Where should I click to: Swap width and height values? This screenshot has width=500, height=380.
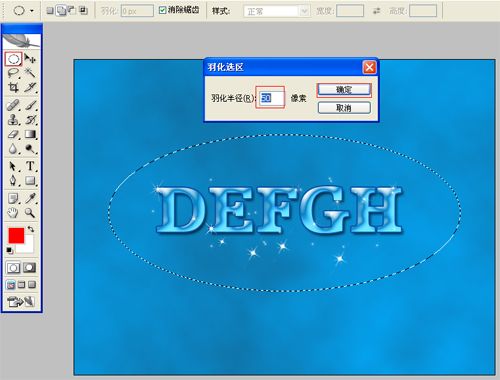click(x=376, y=11)
